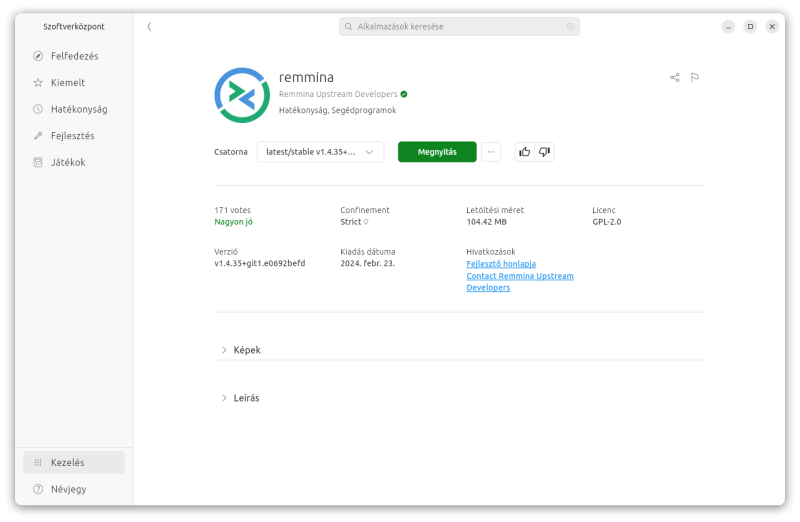Click the Hatékonyság, Segédprogramok category text

pyautogui.click(x=337, y=110)
